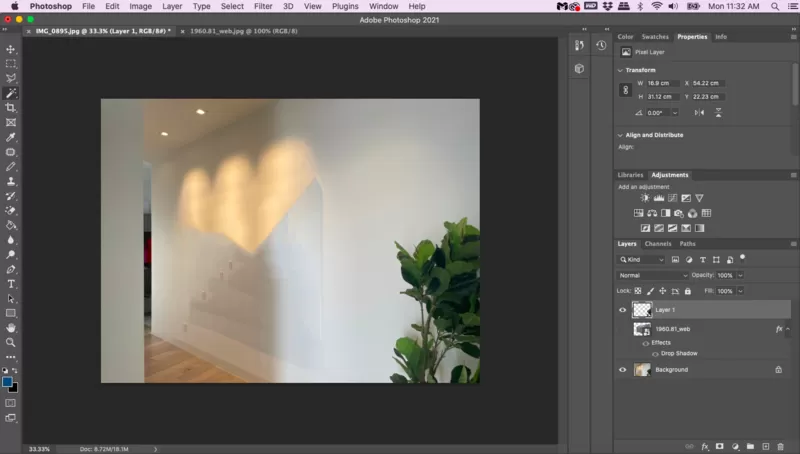The width and height of the screenshot is (800, 454).
Task: Toggle Drop Shadow effect visibility
Action: point(655,354)
